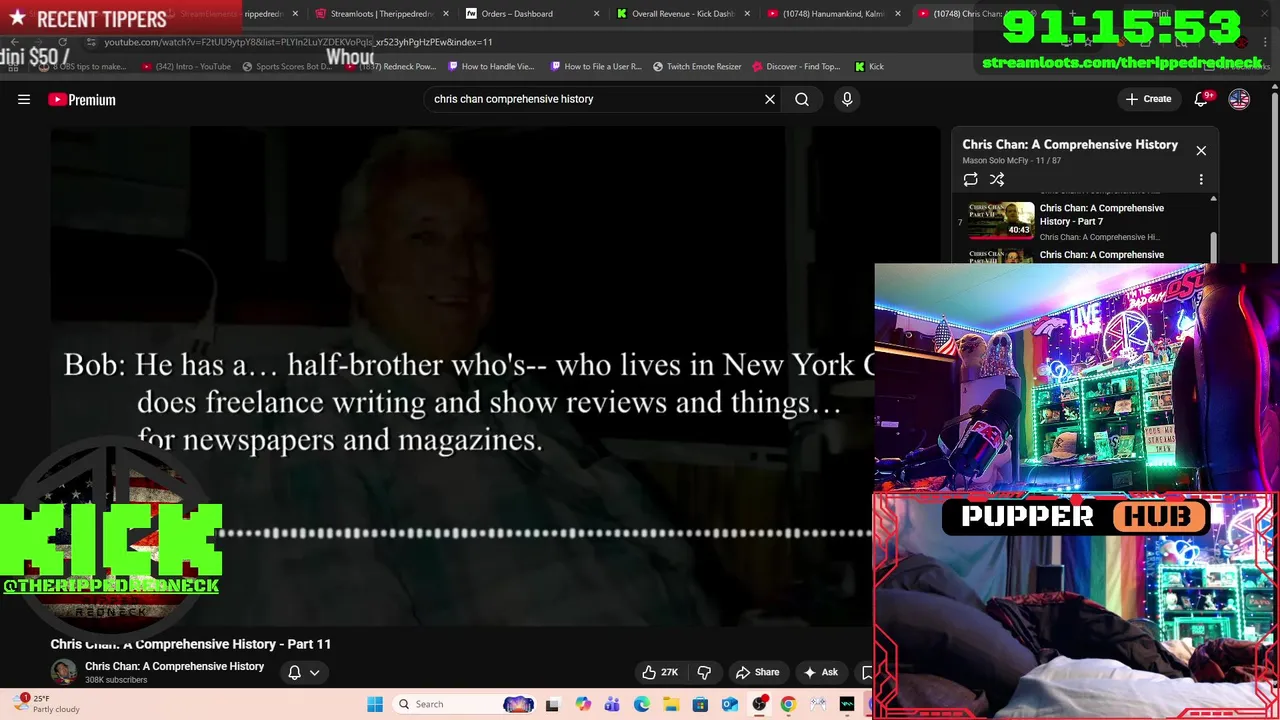Open the channel avatar icon
This screenshot has height=720, width=1280.
point(64,672)
